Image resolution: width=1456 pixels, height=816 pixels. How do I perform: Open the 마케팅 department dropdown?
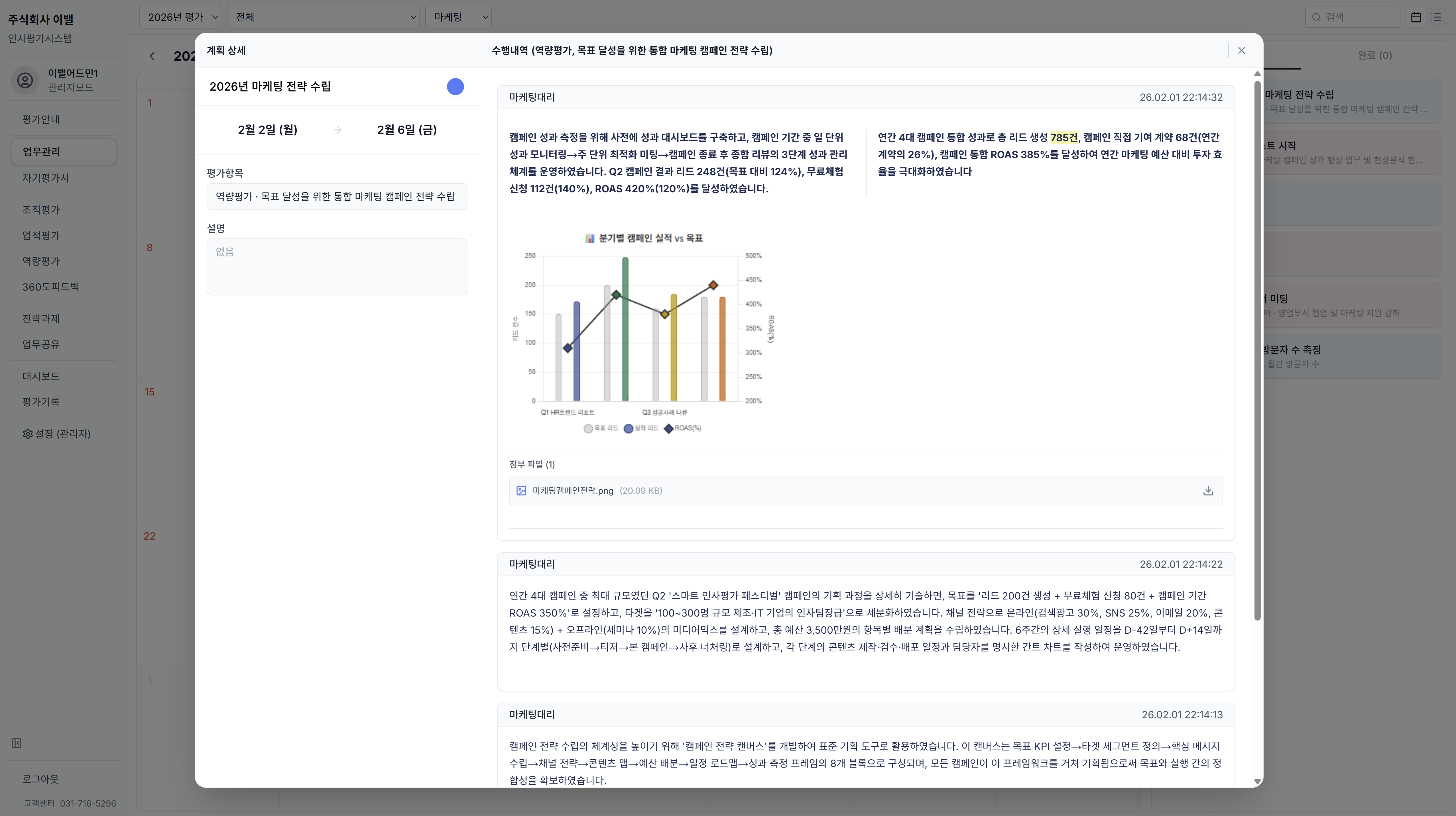click(x=458, y=17)
